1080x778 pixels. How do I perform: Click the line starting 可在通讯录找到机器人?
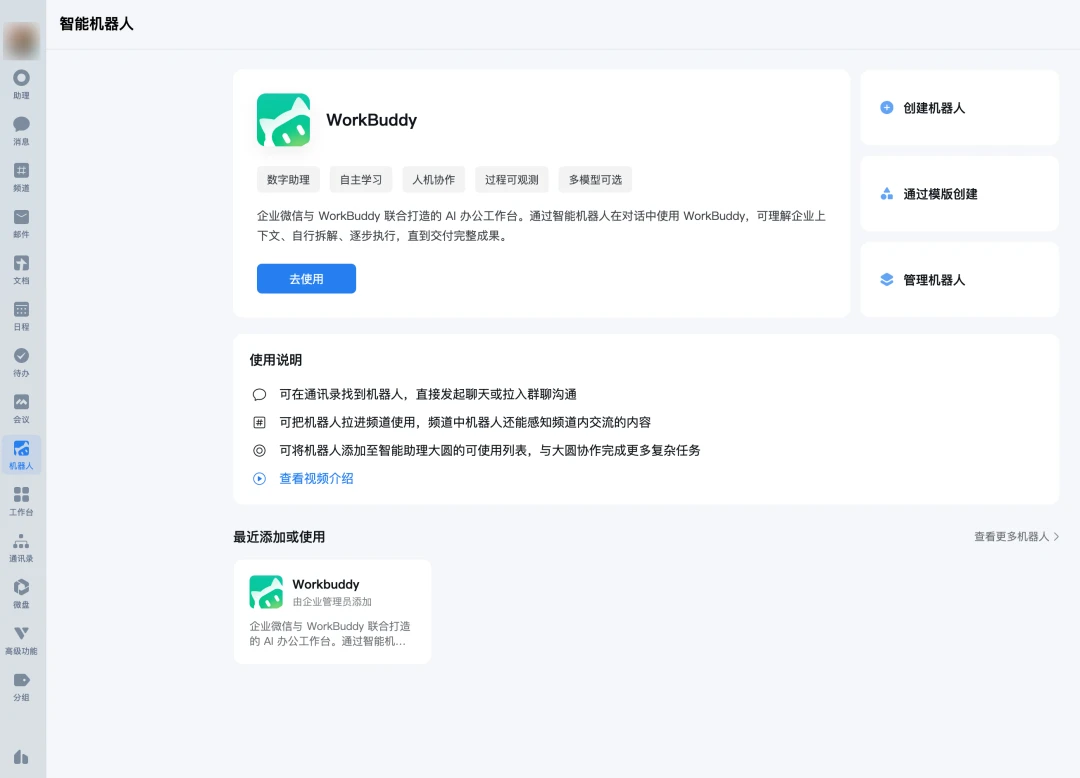428,395
